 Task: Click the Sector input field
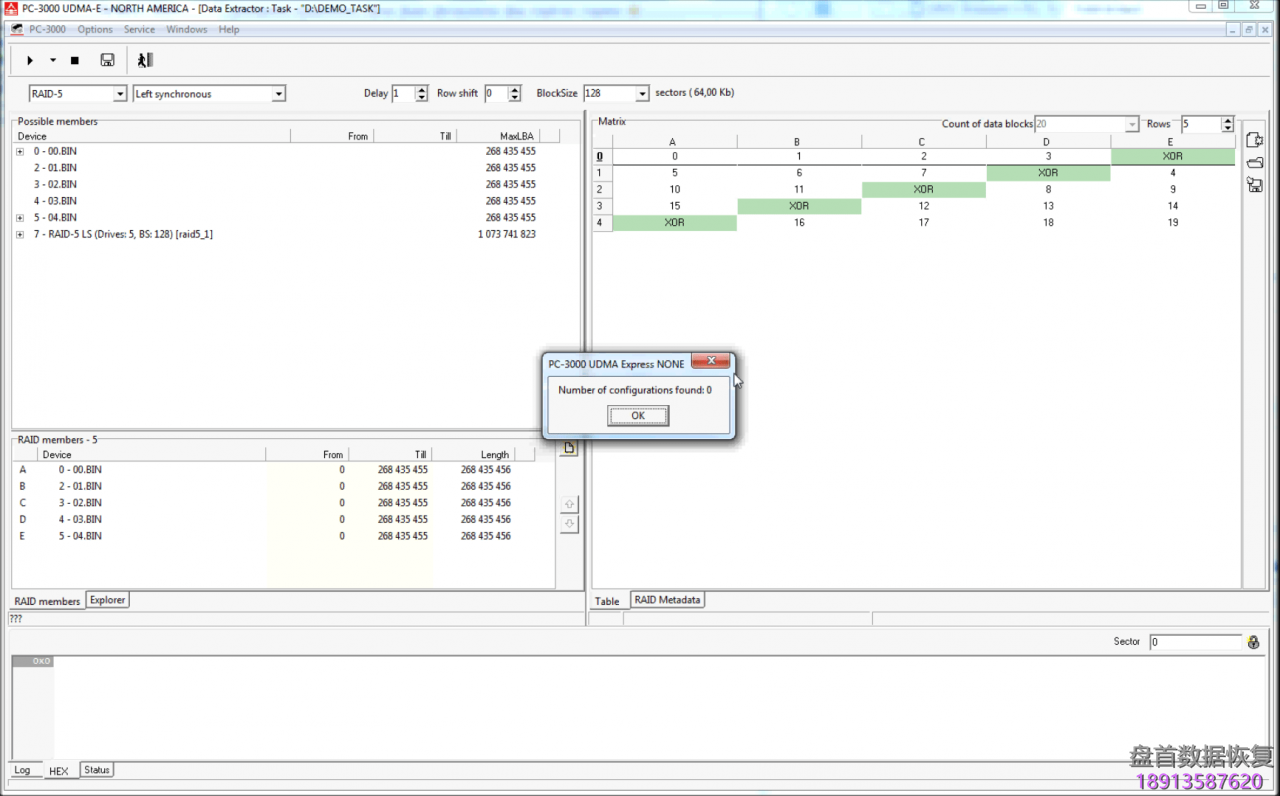click(x=1193, y=642)
